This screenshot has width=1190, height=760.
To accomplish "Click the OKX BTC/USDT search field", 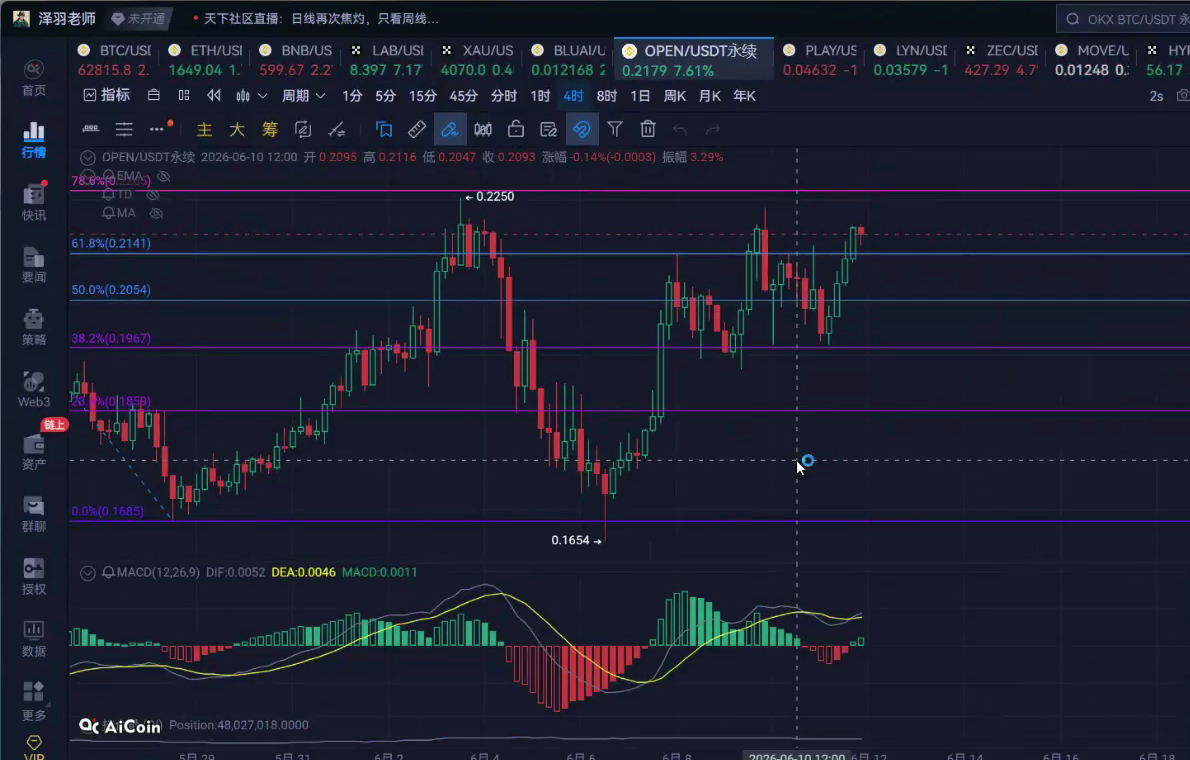I will point(1123,18).
